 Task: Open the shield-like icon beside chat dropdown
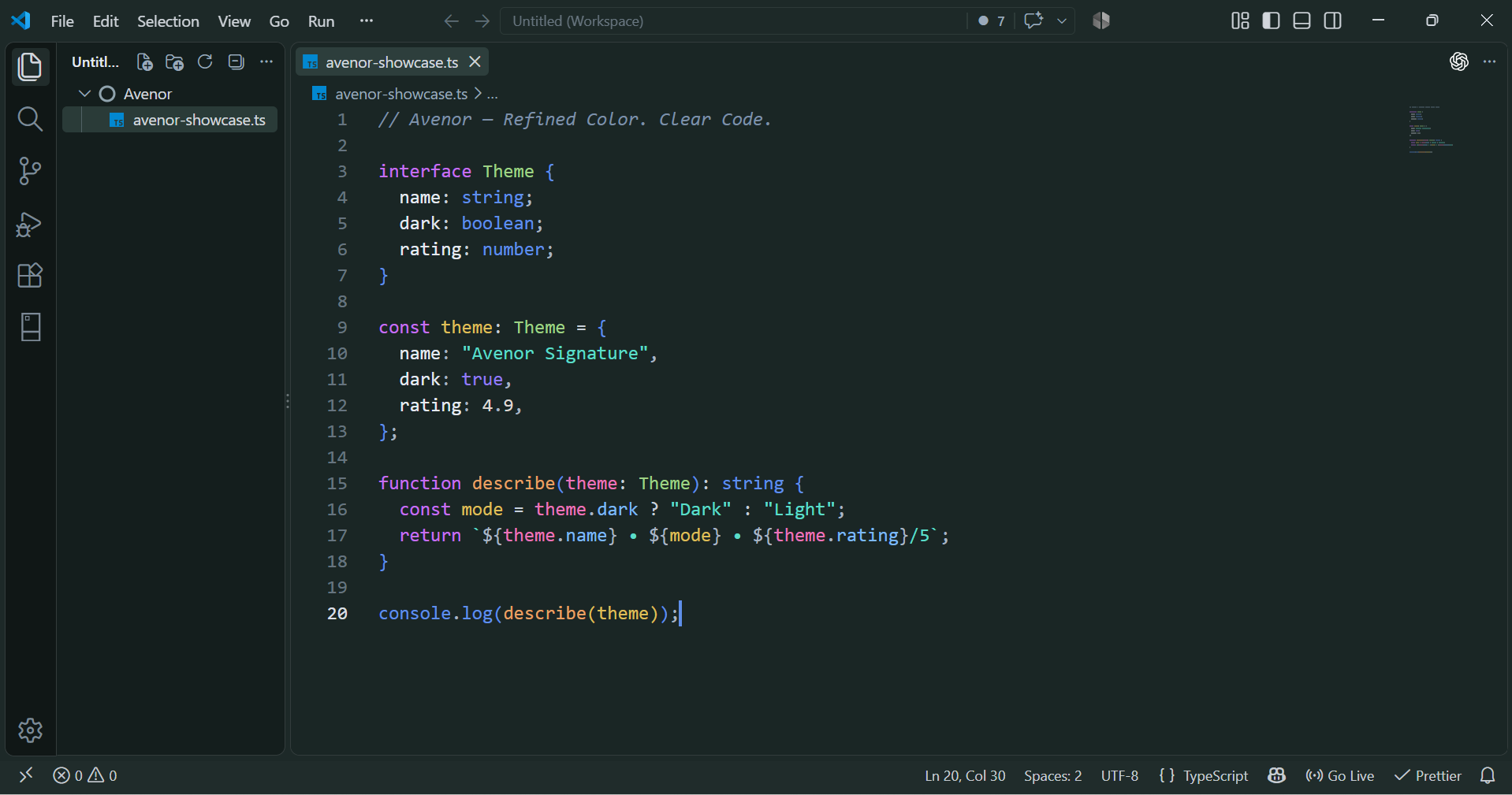[x=1101, y=20]
